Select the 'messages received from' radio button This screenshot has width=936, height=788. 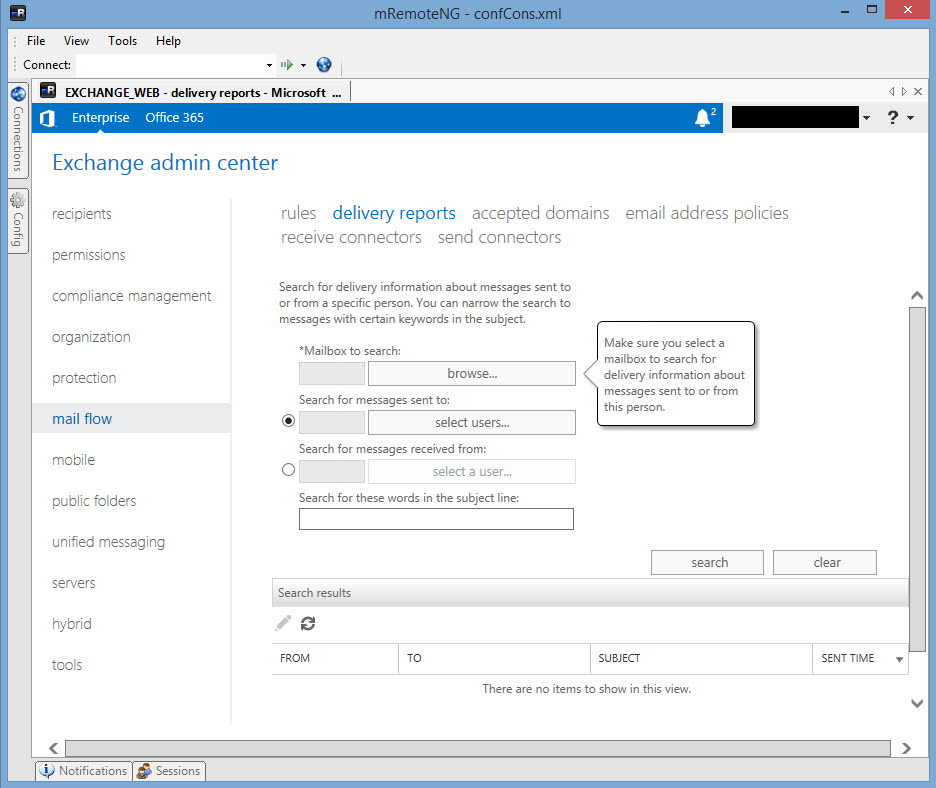[x=288, y=470]
